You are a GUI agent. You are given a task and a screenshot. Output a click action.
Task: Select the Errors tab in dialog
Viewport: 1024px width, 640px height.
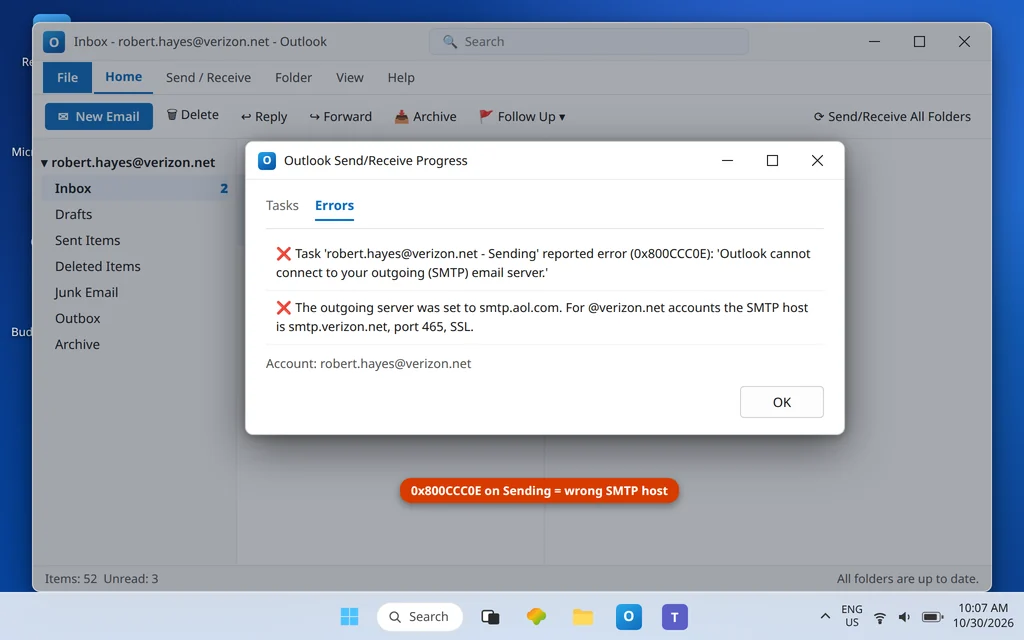pos(334,205)
